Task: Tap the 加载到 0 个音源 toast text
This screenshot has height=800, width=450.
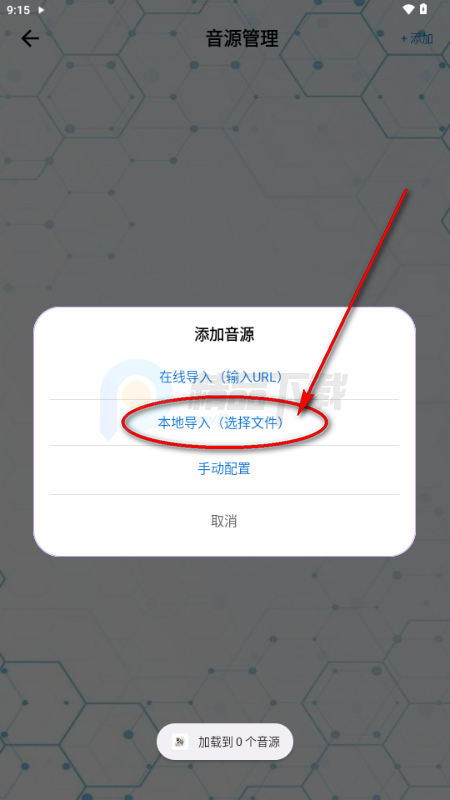Action: pos(239,742)
